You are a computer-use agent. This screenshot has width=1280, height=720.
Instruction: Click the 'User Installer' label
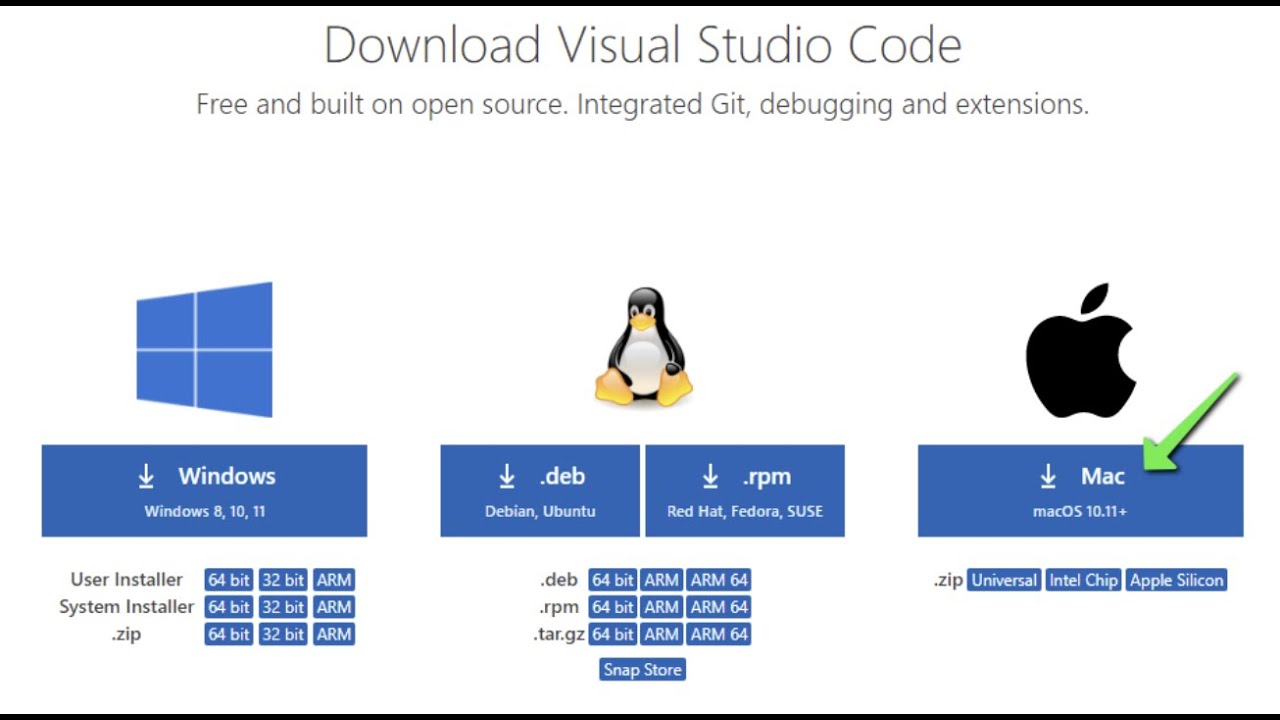point(127,580)
